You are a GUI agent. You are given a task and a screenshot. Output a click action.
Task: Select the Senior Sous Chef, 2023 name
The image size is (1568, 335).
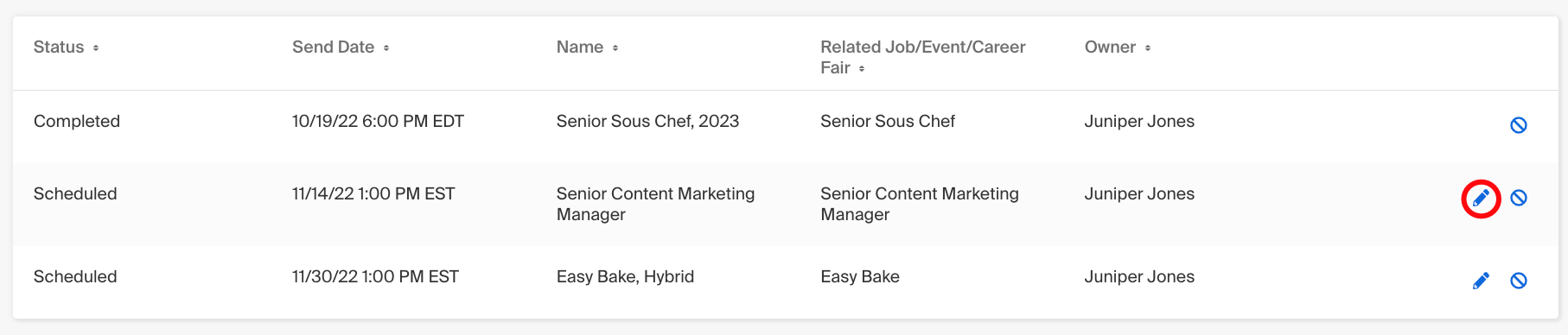click(647, 122)
